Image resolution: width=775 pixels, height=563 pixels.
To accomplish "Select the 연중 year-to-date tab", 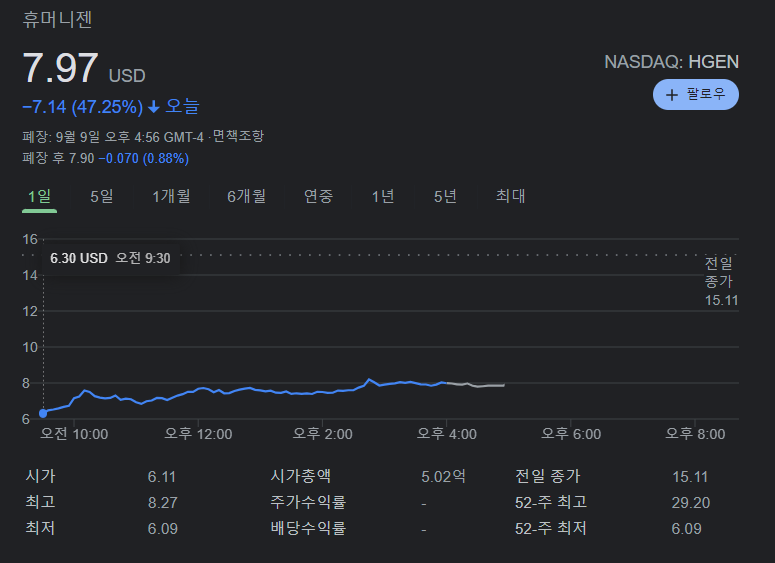I will pos(318,197).
